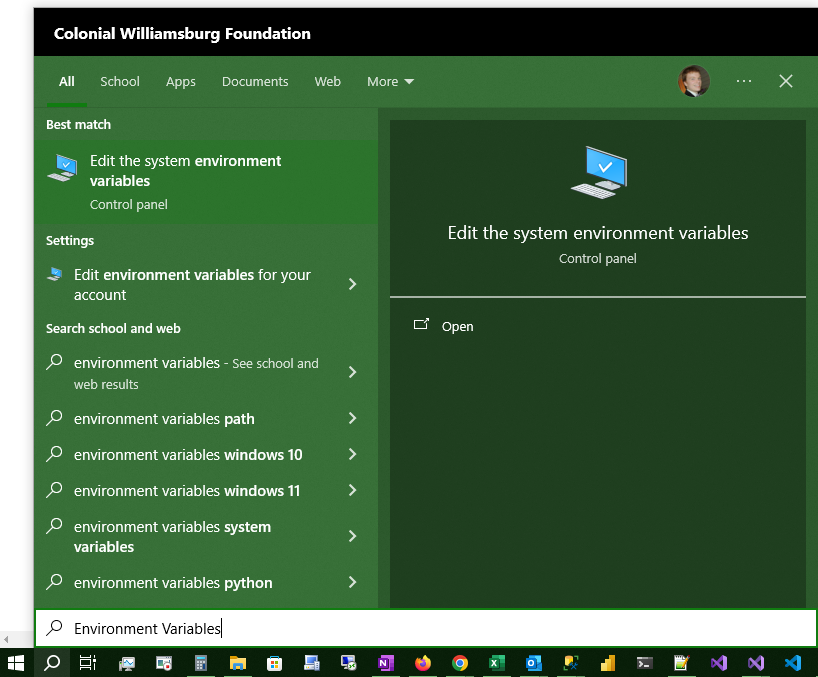This screenshot has height=677, width=818.
Task: Launch Visual Studio Code from the taskbar
Action: click(793, 663)
